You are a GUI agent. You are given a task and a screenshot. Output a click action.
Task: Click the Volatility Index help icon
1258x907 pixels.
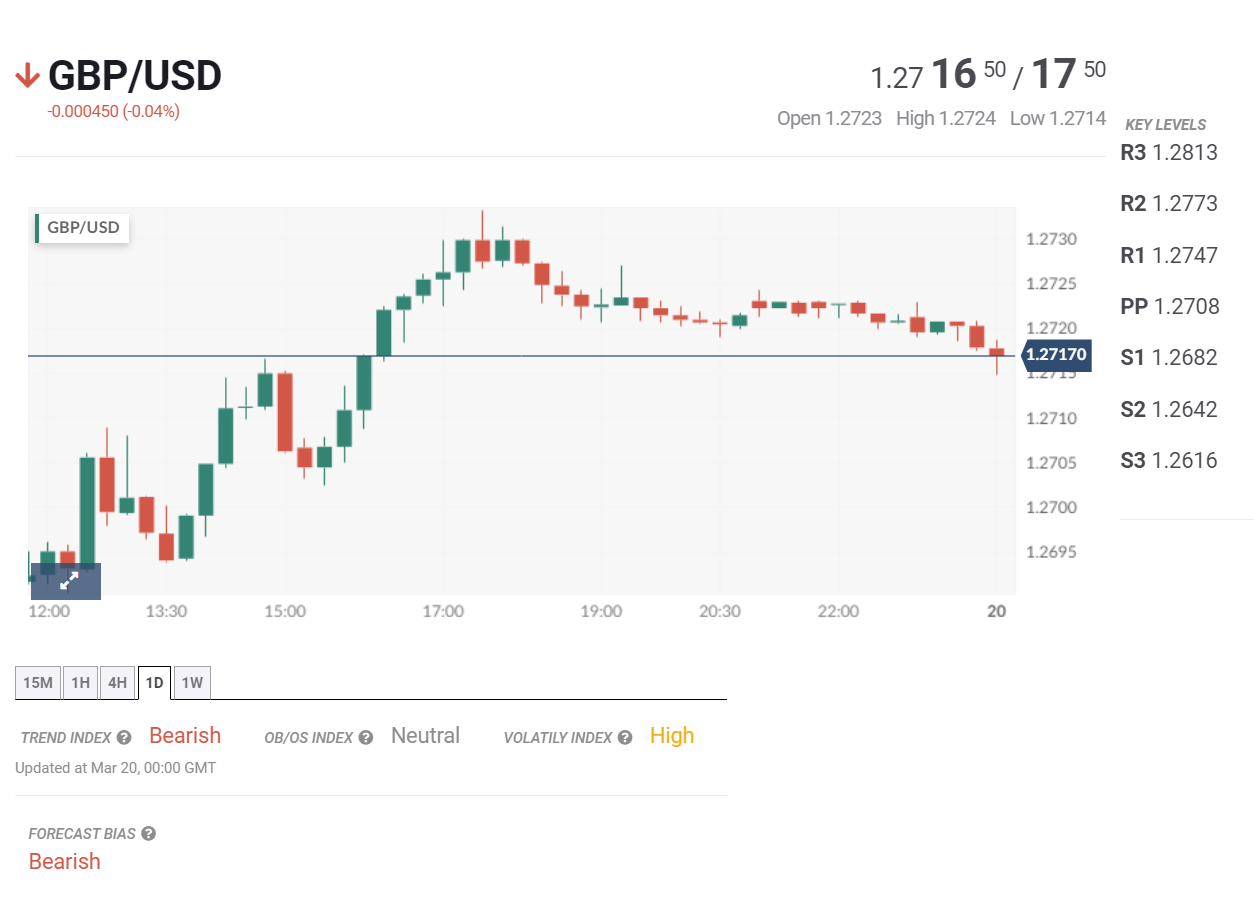click(x=625, y=738)
